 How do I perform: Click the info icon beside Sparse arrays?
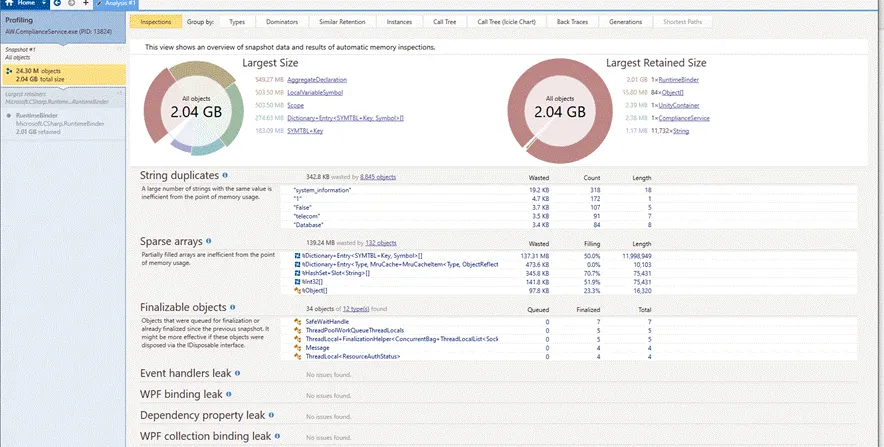point(208,241)
